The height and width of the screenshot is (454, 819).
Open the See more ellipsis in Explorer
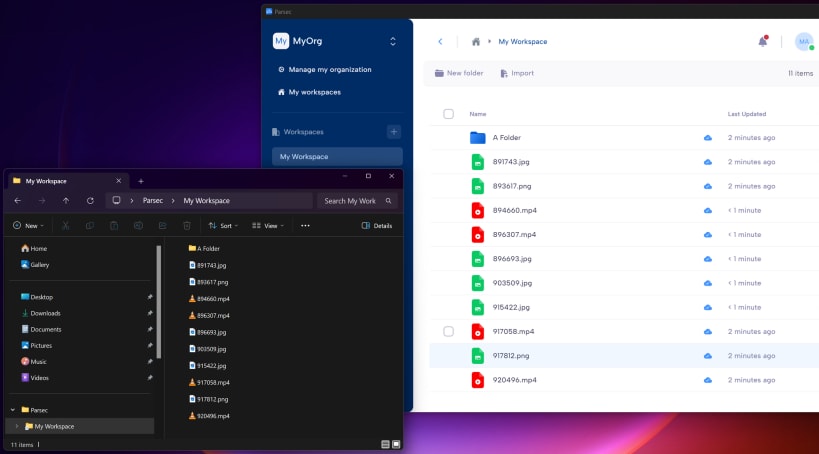point(305,226)
